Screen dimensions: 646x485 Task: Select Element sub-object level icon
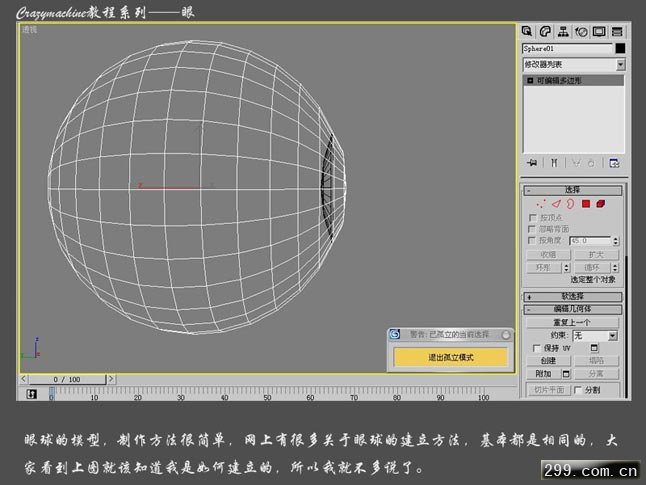(x=601, y=204)
